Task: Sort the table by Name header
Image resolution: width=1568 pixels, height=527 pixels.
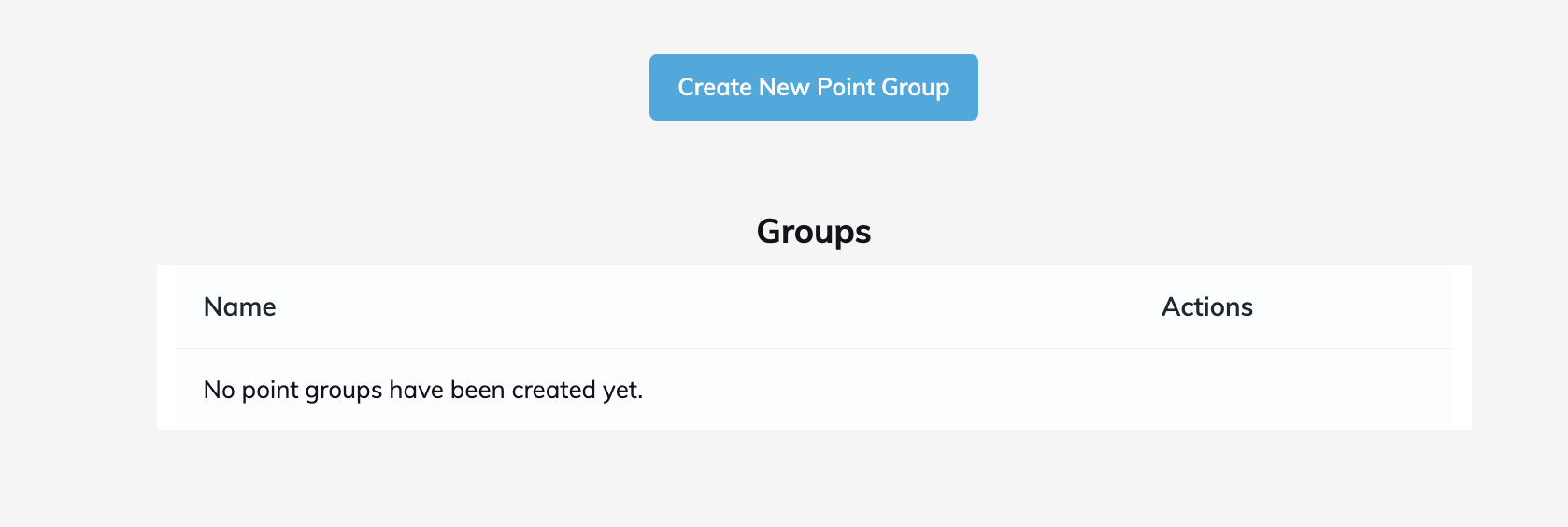Action: click(240, 307)
